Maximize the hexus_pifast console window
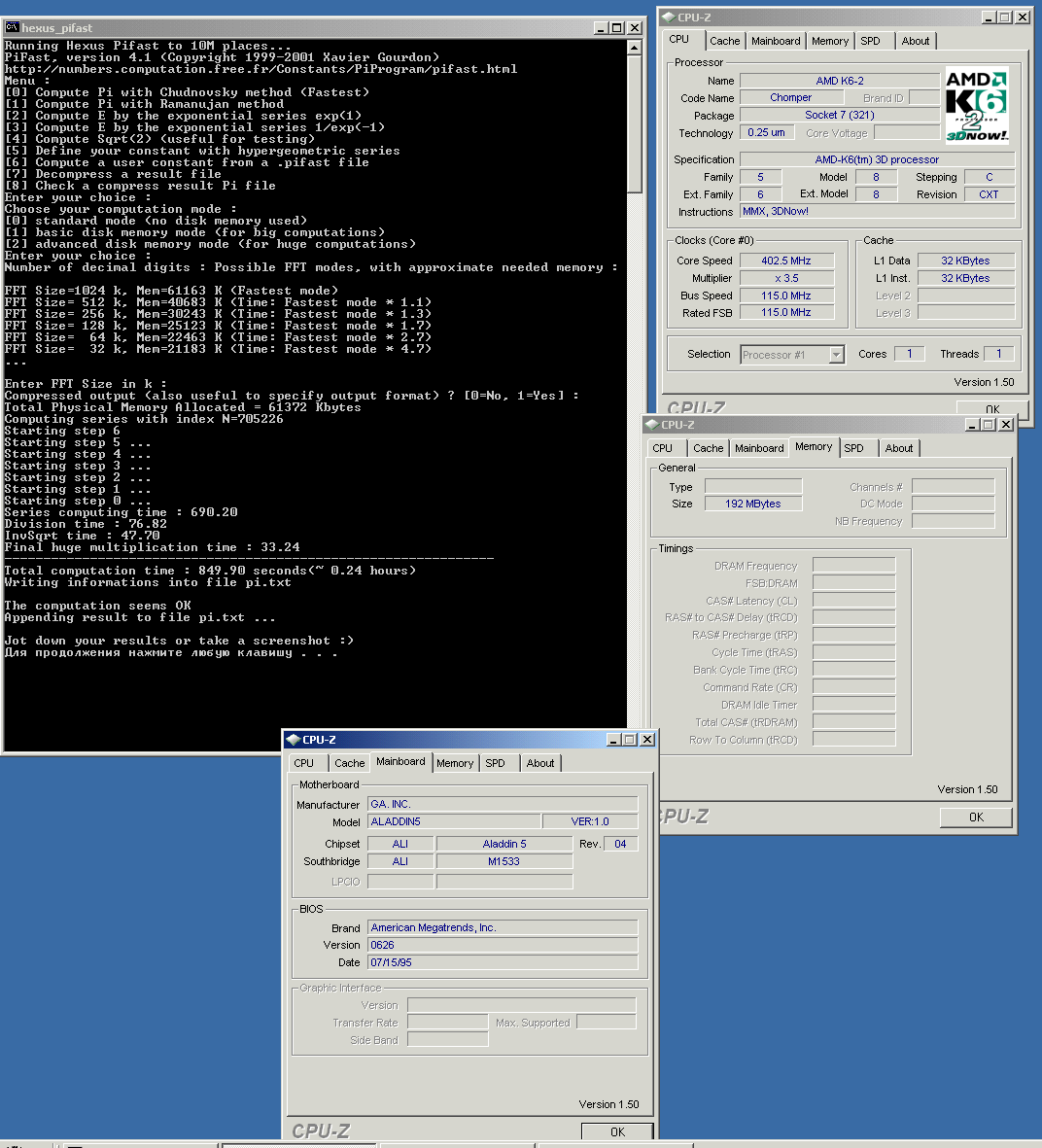 click(617, 28)
